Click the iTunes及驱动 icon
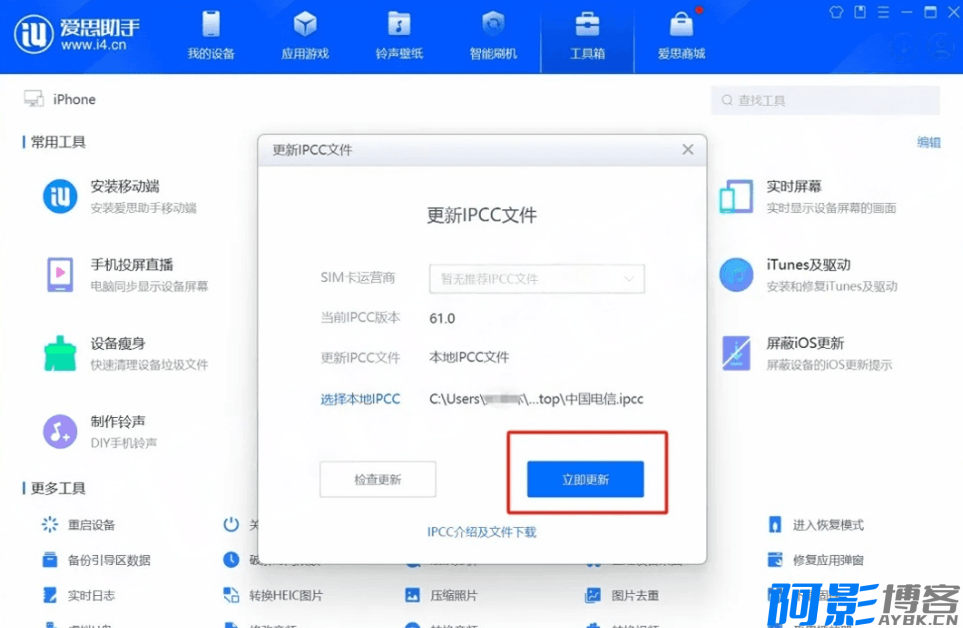The image size is (963, 628). 737,274
